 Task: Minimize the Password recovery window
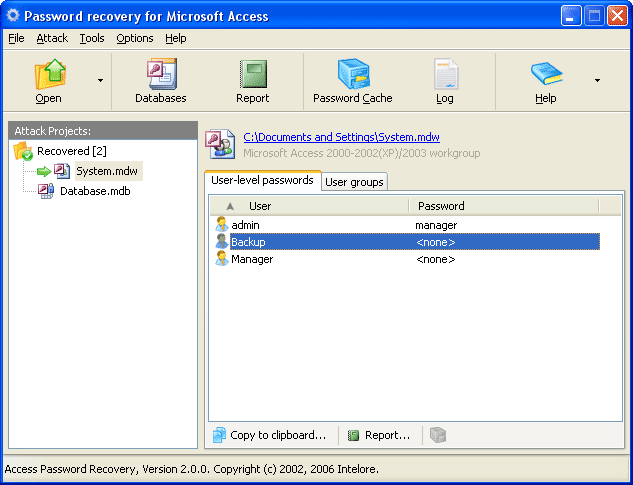[x=571, y=16]
